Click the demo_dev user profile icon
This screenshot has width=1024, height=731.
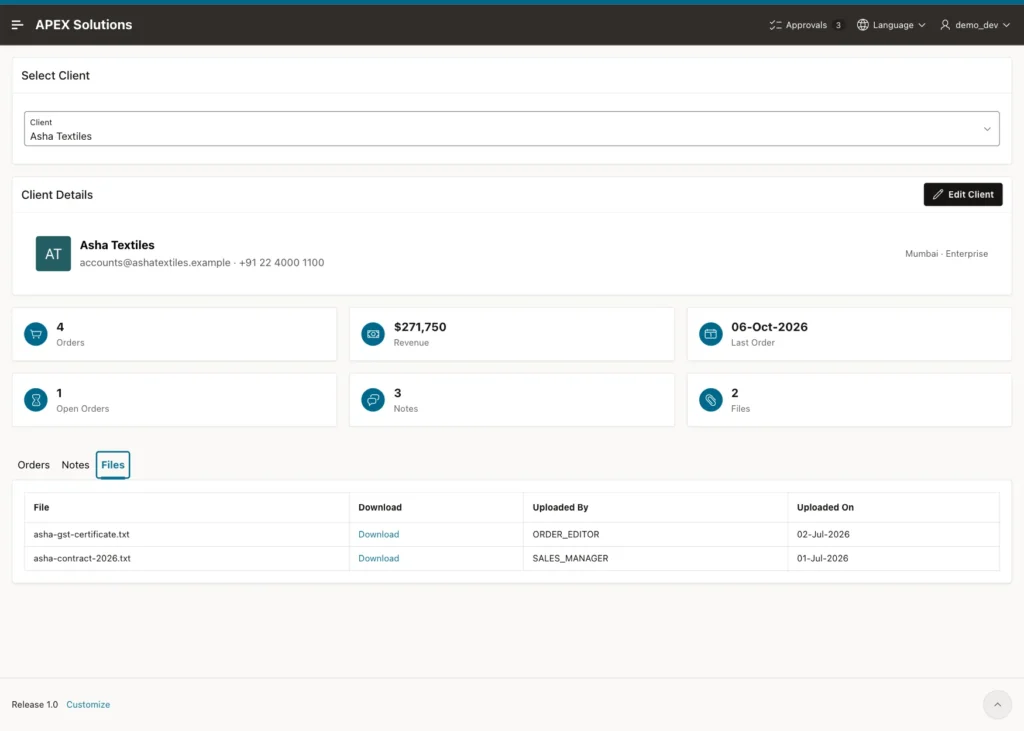[945, 25]
